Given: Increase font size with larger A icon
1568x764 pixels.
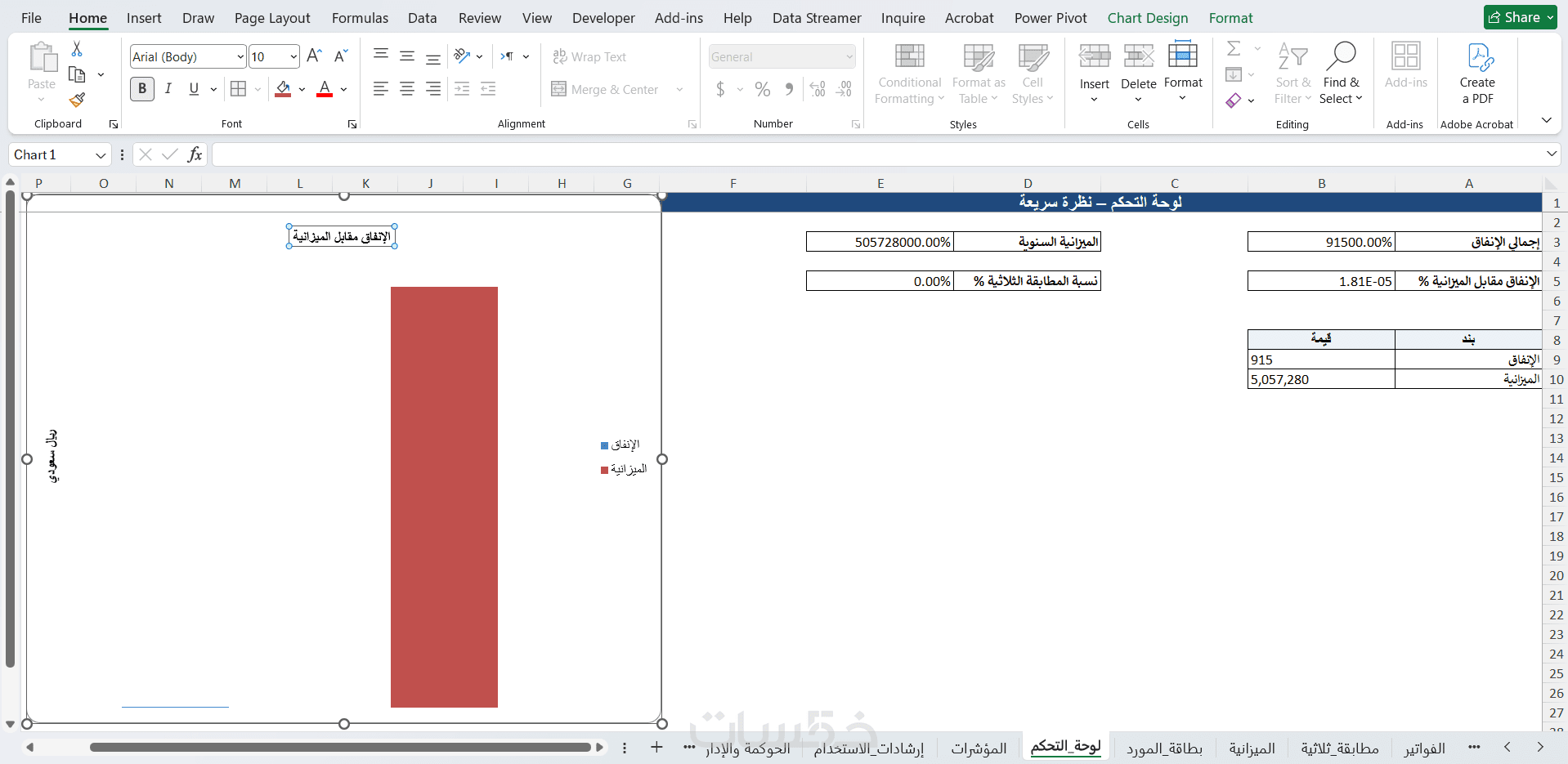Looking at the screenshot, I should point(314,56).
